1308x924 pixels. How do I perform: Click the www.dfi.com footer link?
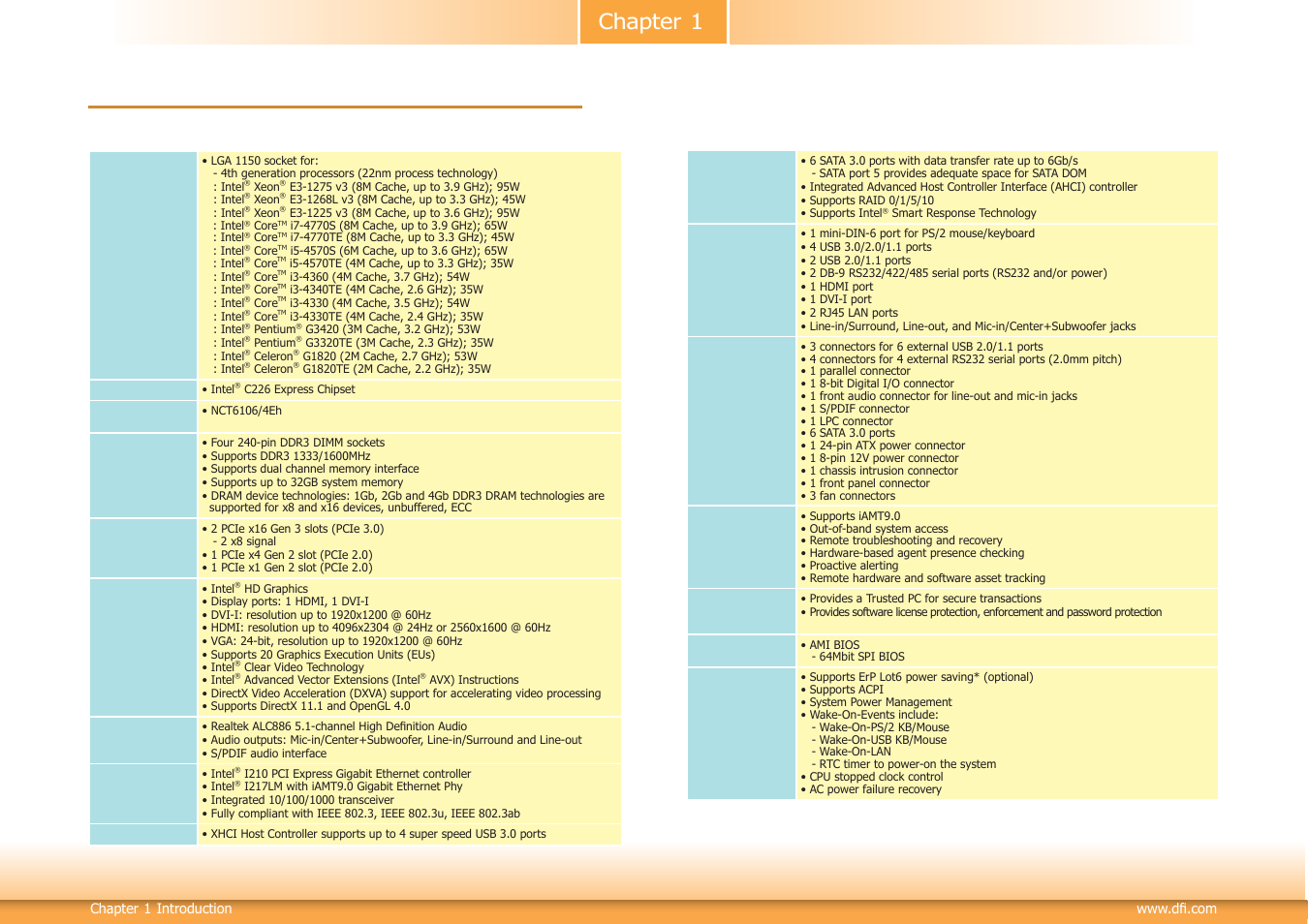click(x=1176, y=909)
